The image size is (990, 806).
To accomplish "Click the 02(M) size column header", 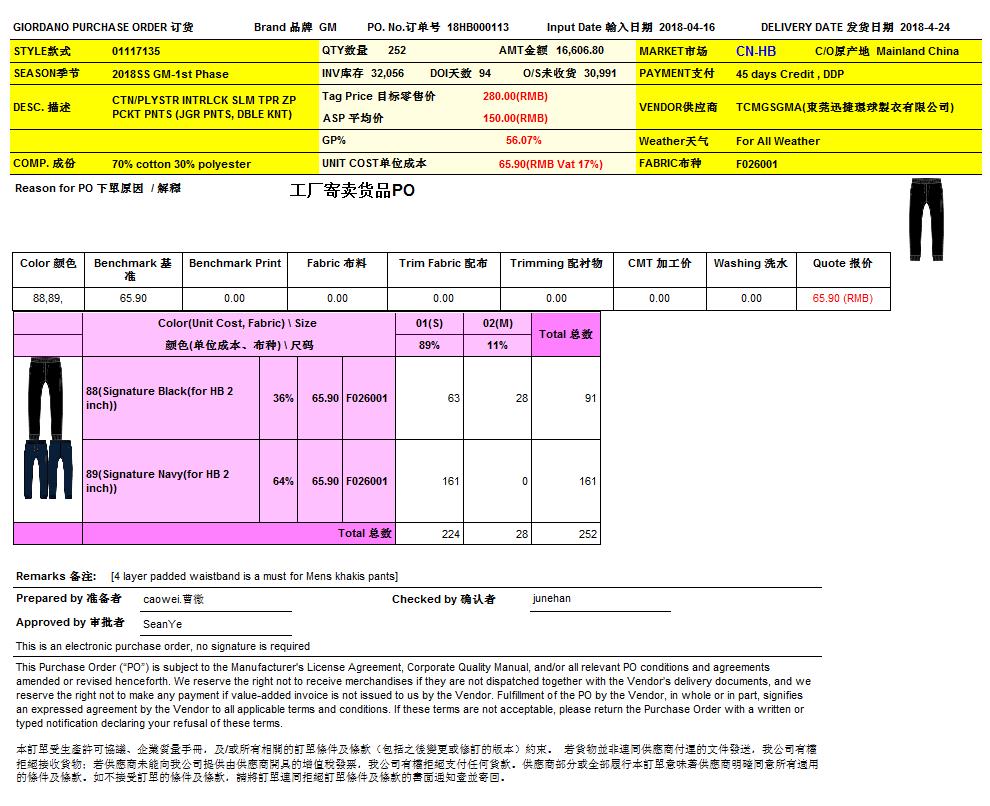I will [497, 324].
